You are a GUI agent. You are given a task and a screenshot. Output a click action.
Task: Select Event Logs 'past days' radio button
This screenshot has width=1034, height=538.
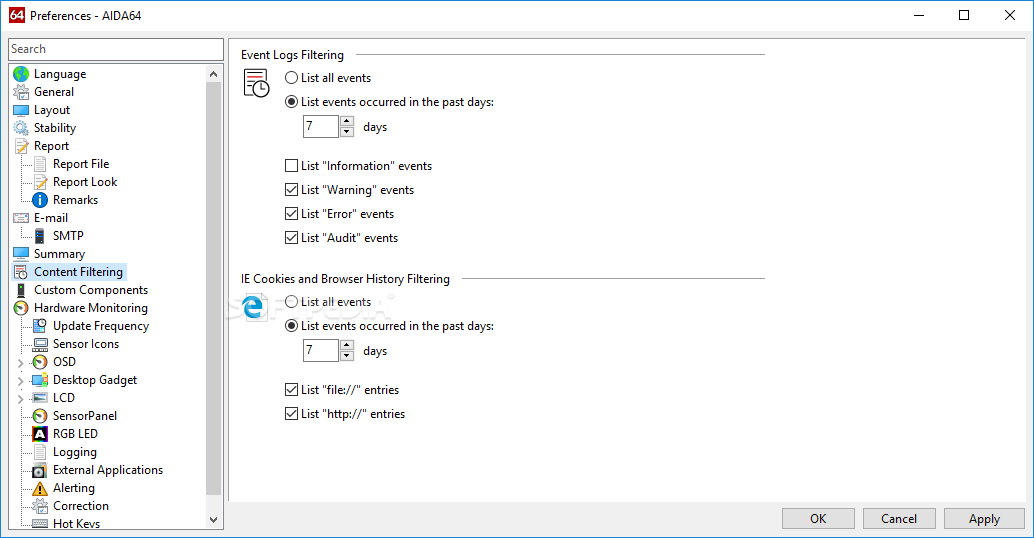click(291, 102)
